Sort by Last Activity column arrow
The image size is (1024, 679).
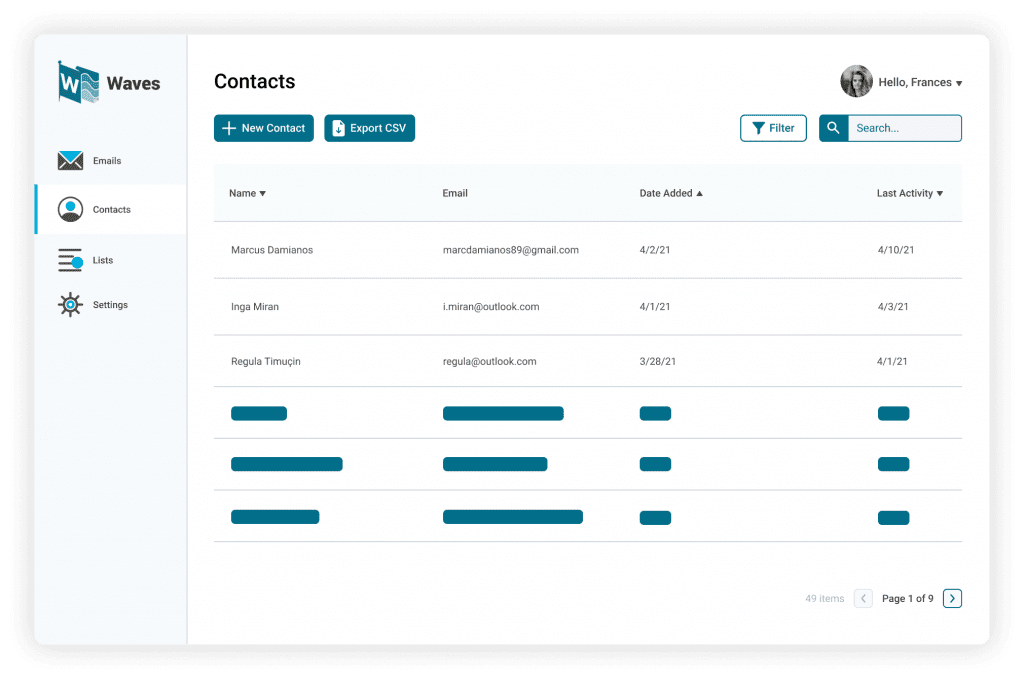click(940, 193)
